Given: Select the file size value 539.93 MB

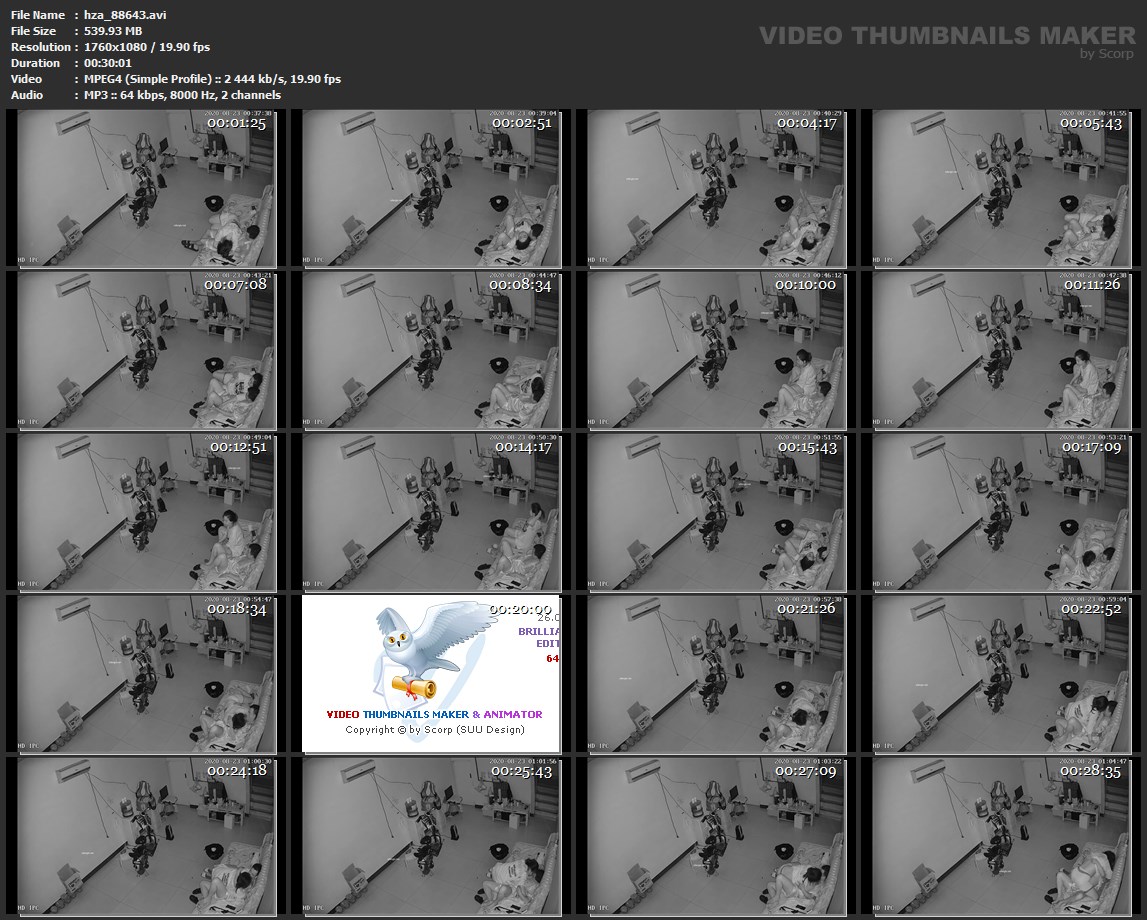Looking at the screenshot, I should tap(113, 31).
